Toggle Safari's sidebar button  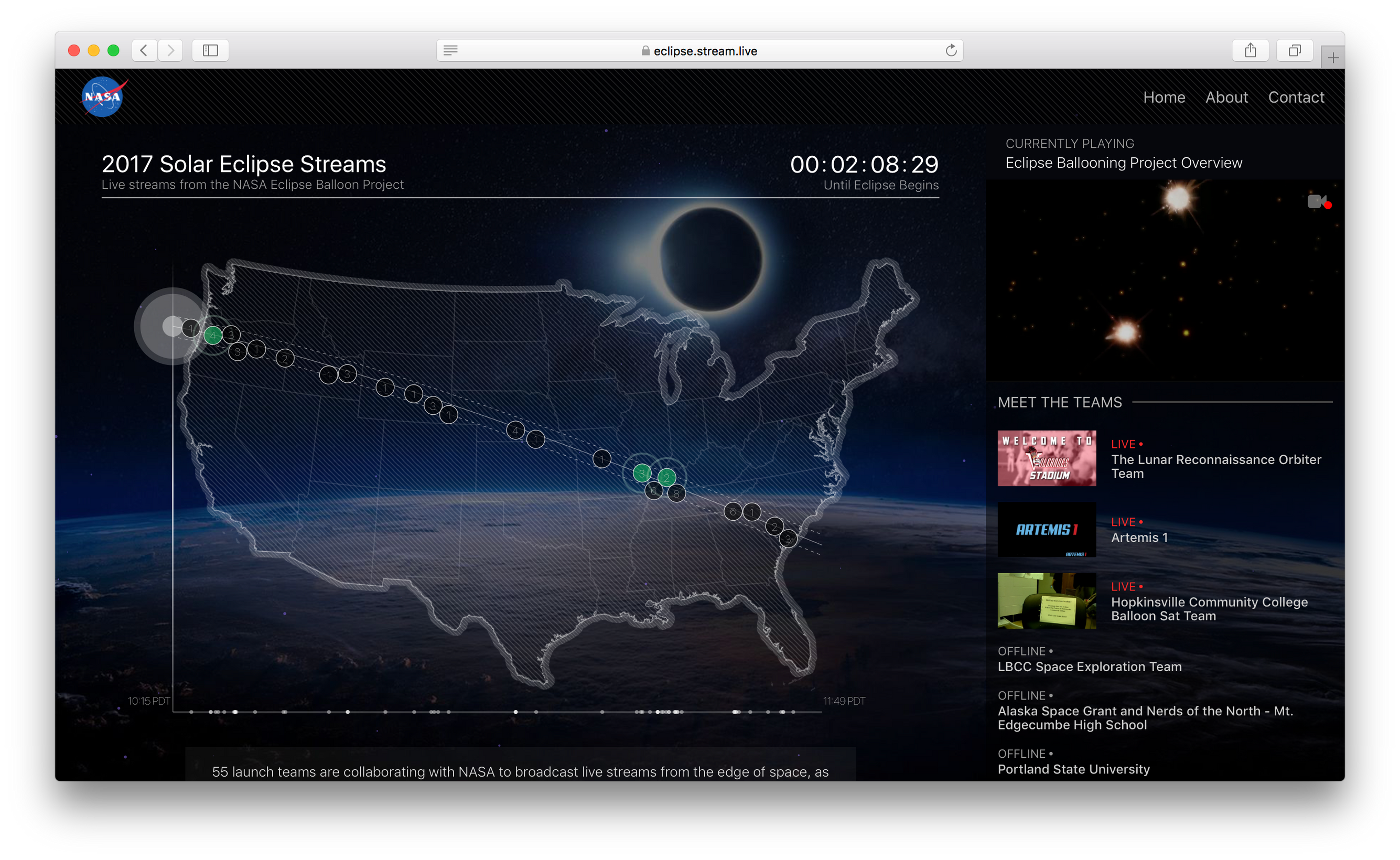tap(210, 51)
